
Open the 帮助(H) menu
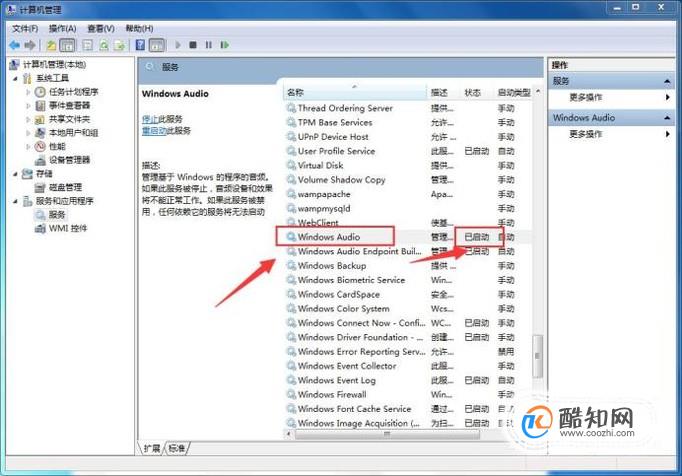[139, 28]
